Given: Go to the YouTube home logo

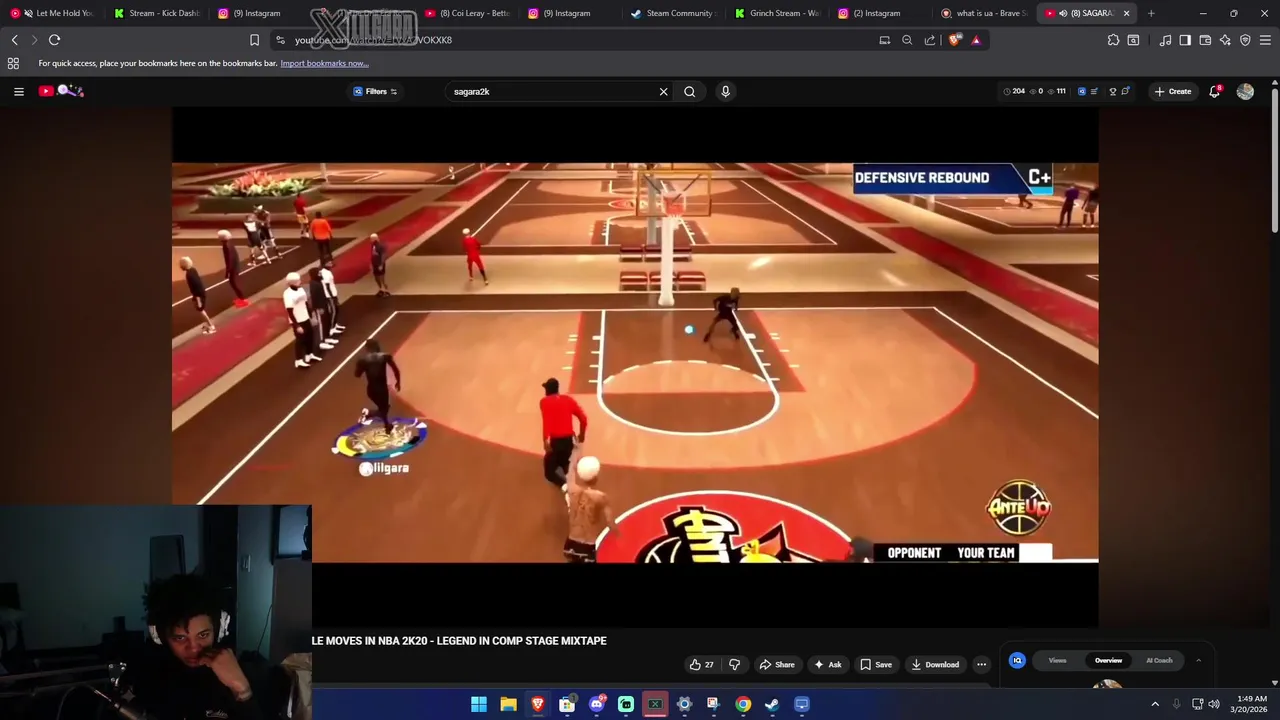Looking at the screenshot, I should pos(61,91).
